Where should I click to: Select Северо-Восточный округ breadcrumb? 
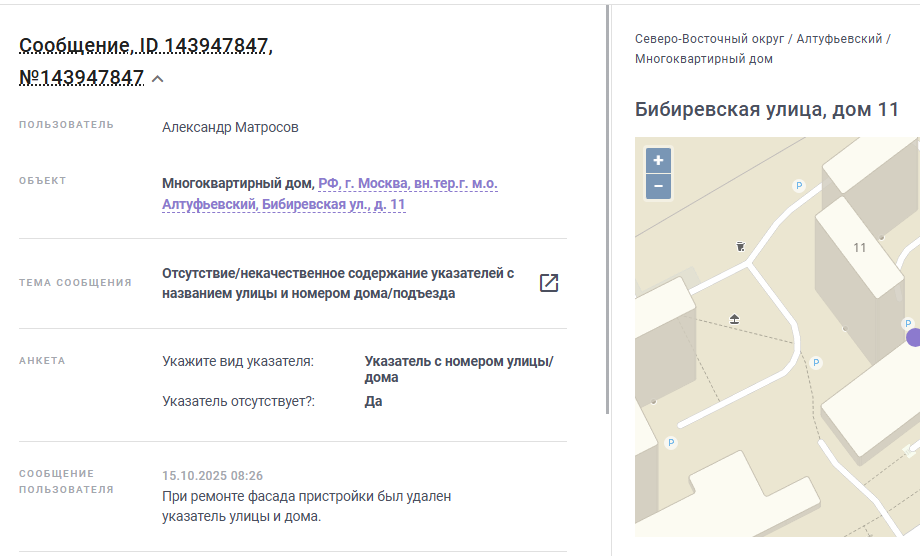pyautogui.click(x=708, y=39)
